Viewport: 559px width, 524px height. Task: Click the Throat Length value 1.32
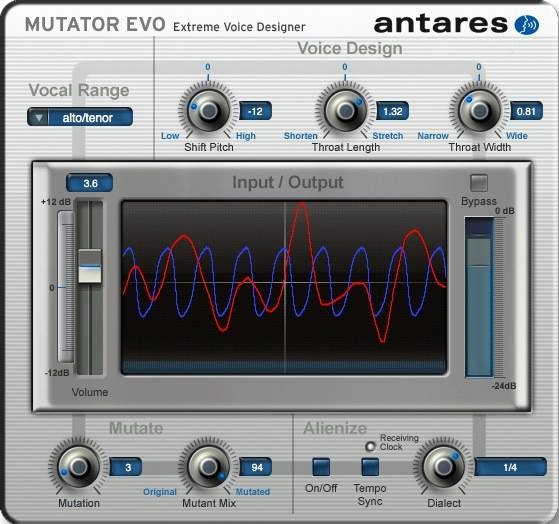pyautogui.click(x=393, y=112)
